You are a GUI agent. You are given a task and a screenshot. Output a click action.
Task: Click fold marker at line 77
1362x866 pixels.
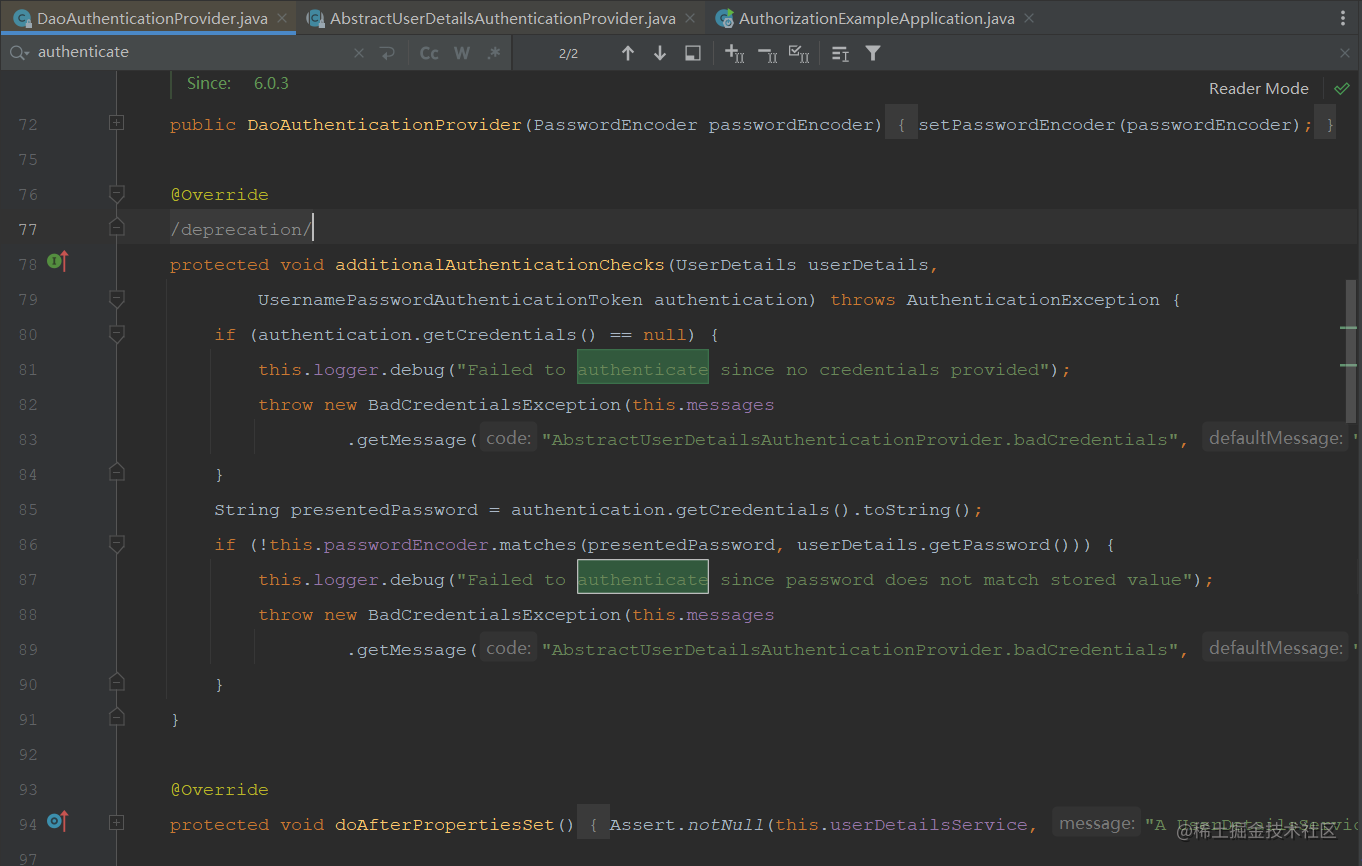point(116,228)
